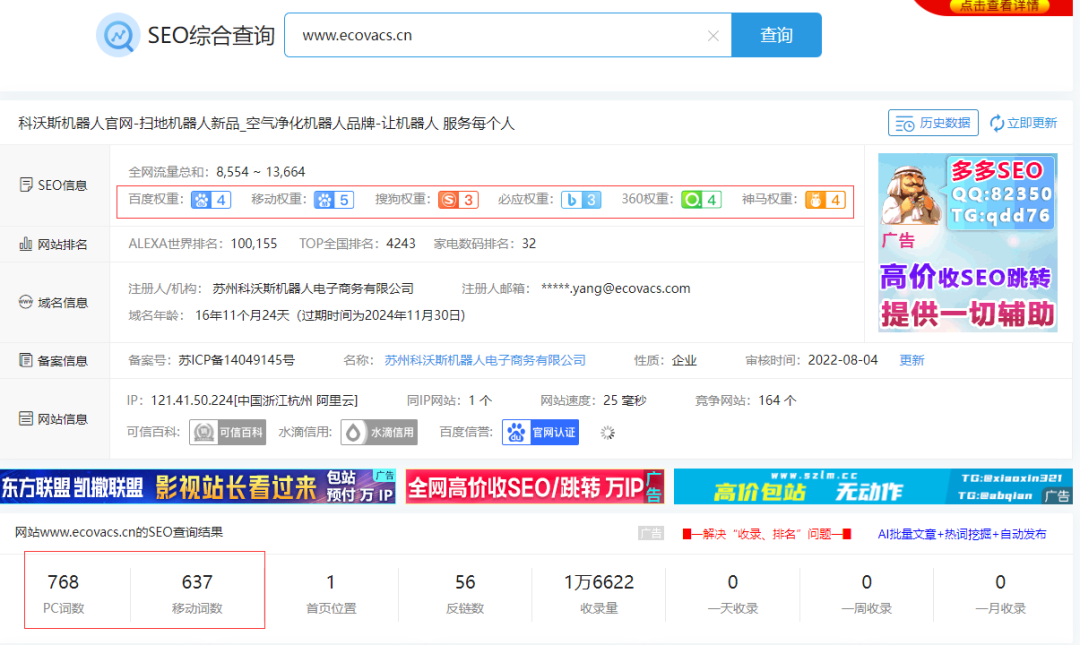
Task: Click the 点击查看详情 red button at top
Action: pos(999,6)
